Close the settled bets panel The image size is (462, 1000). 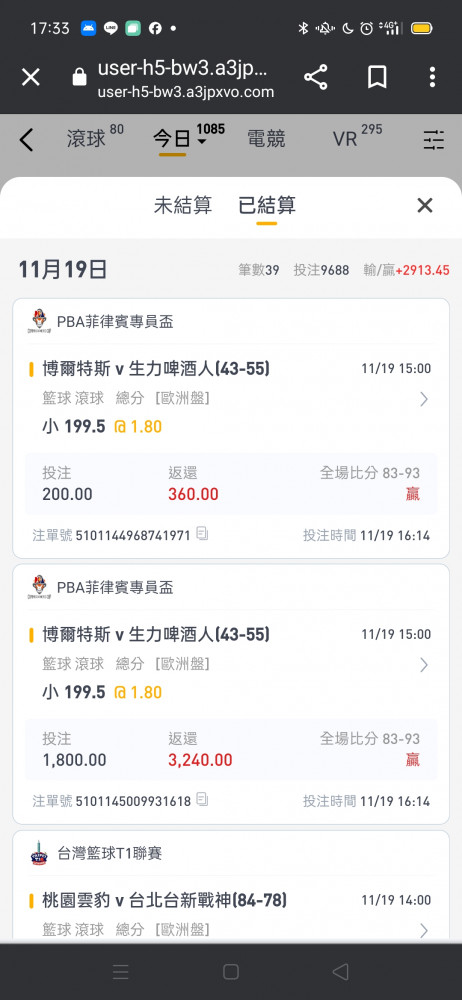pyautogui.click(x=425, y=205)
